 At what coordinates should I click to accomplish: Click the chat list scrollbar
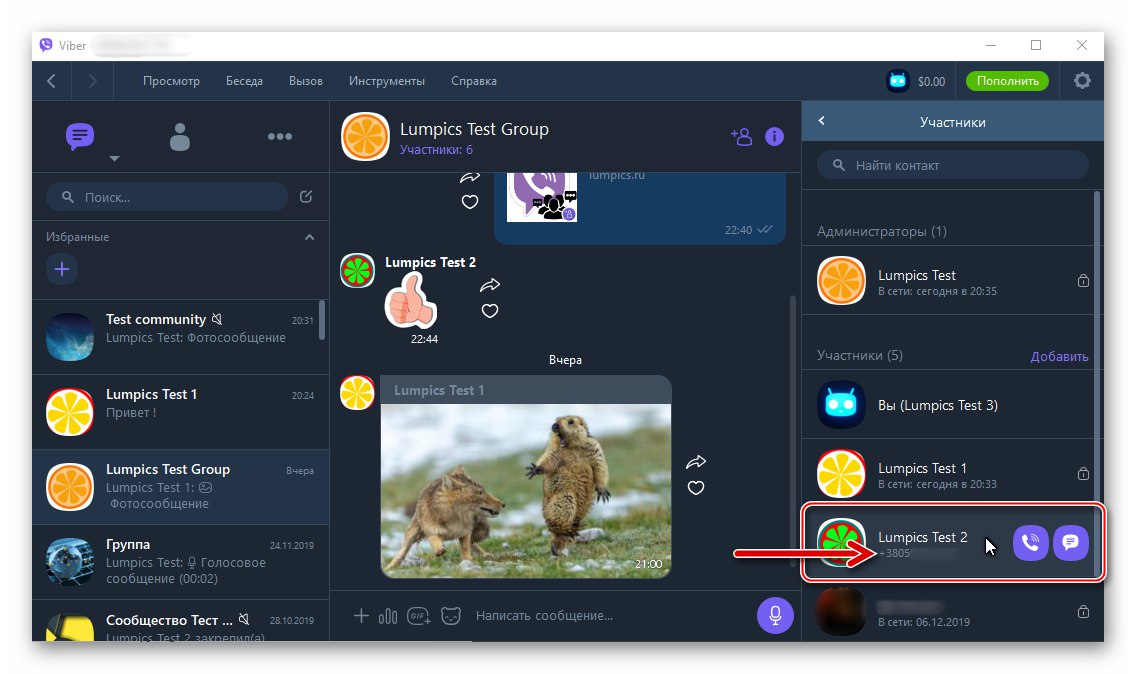point(322,320)
